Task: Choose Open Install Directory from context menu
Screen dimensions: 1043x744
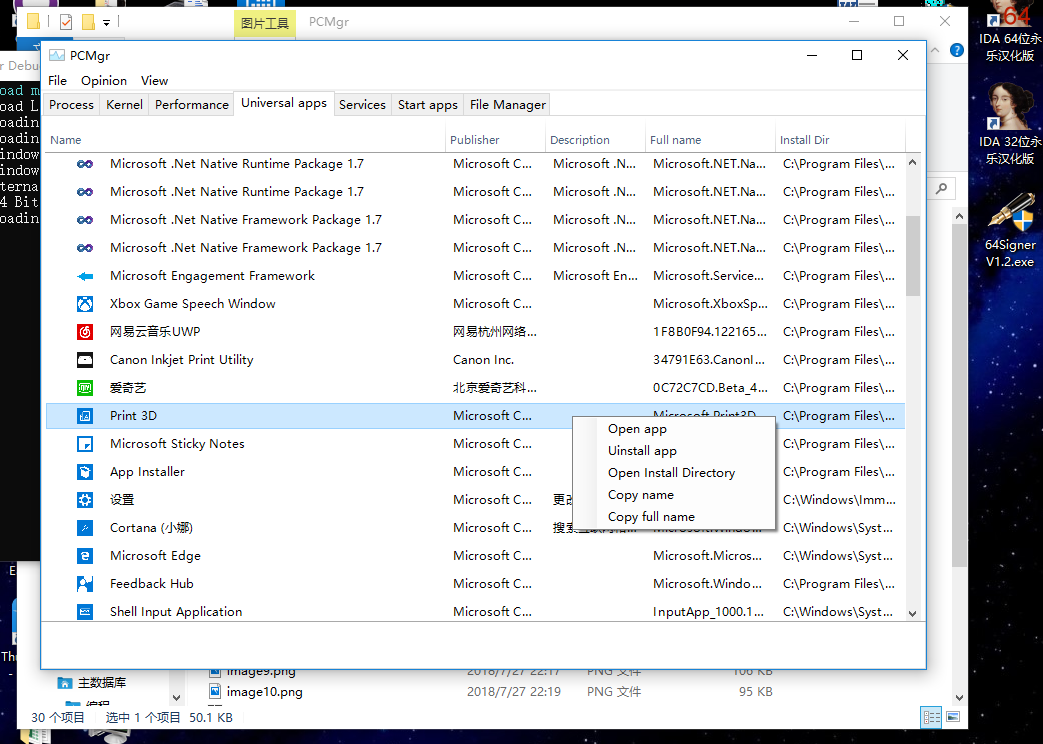Action: (674, 473)
